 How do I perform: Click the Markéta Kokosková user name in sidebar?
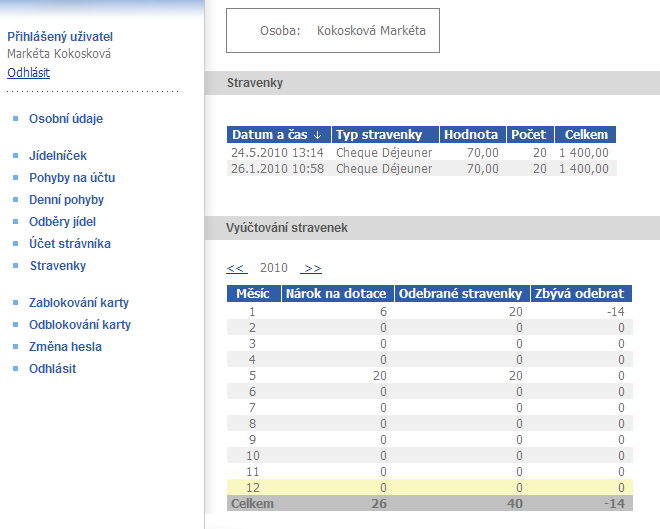(59, 54)
